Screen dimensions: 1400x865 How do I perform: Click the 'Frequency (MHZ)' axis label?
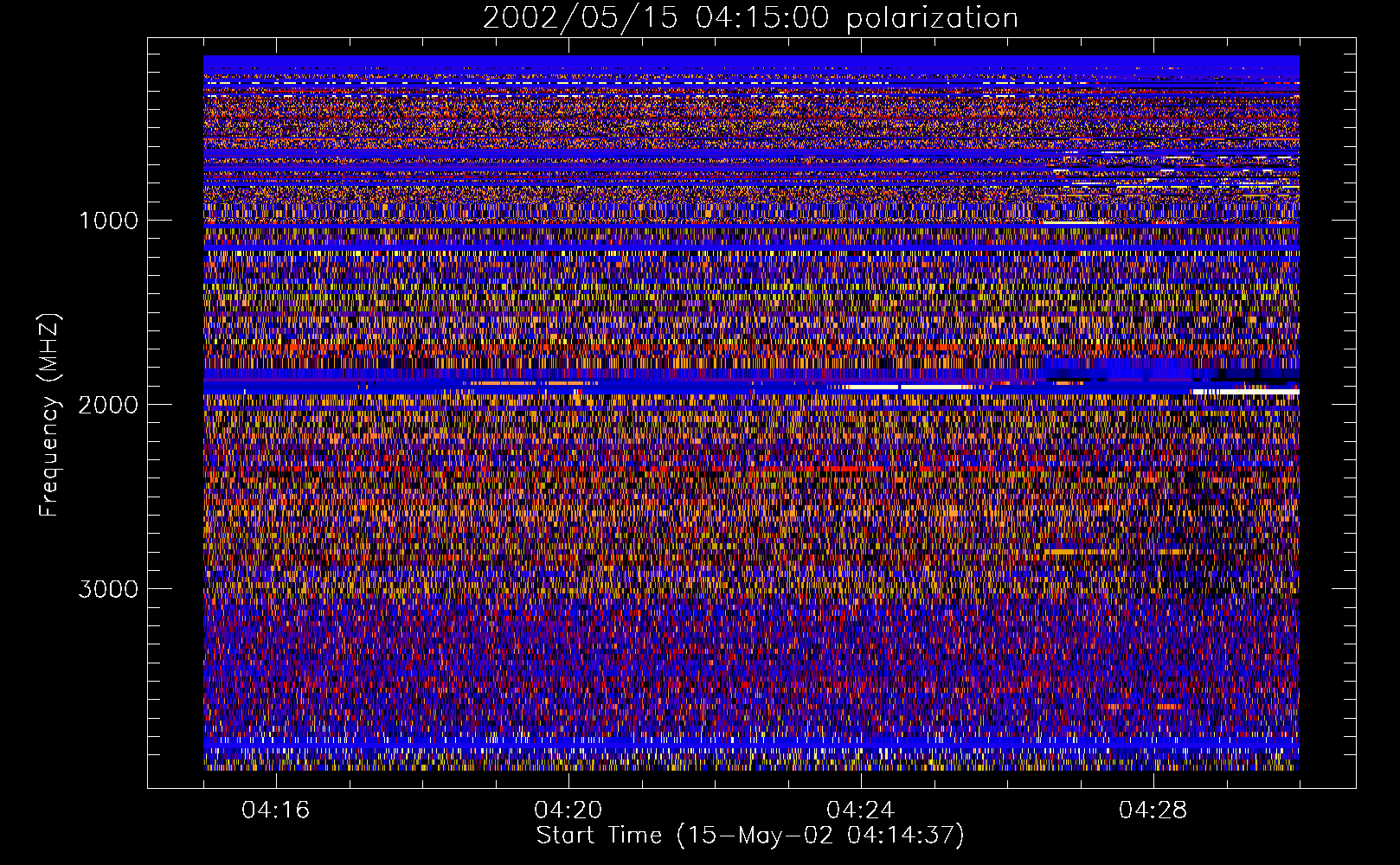point(49,415)
